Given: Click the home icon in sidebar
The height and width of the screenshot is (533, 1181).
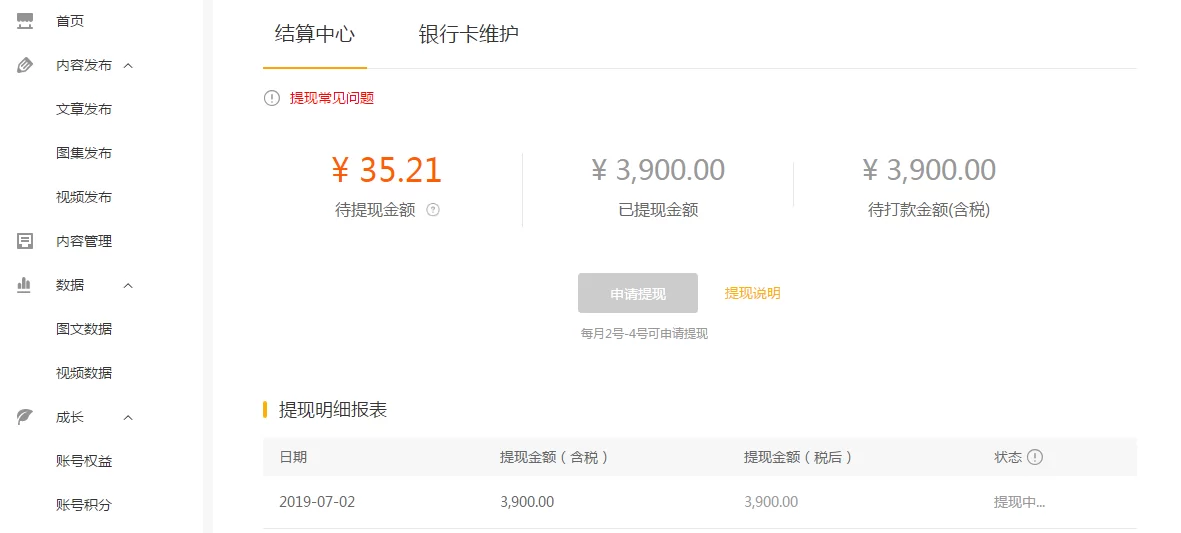Looking at the screenshot, I should click(x=26, y=21).
